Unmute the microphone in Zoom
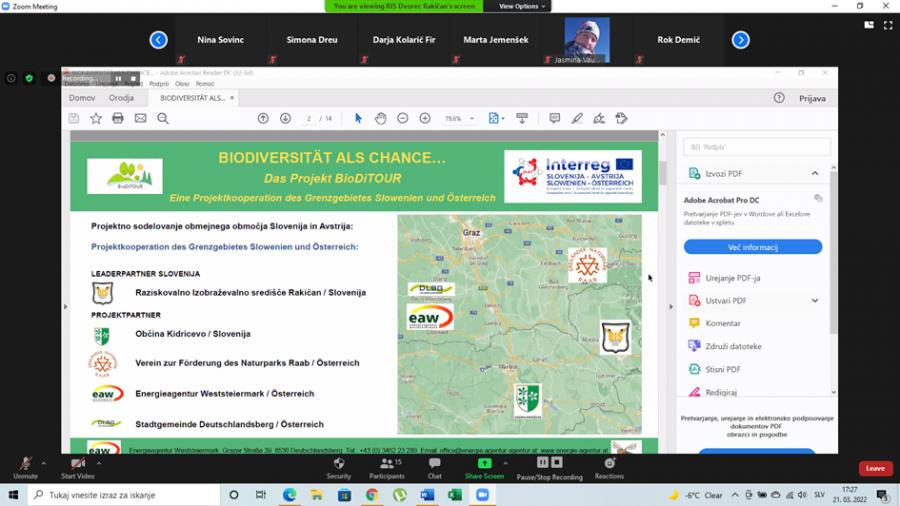The height and width of the screenshot is (506, 900). tap(25, 468)
